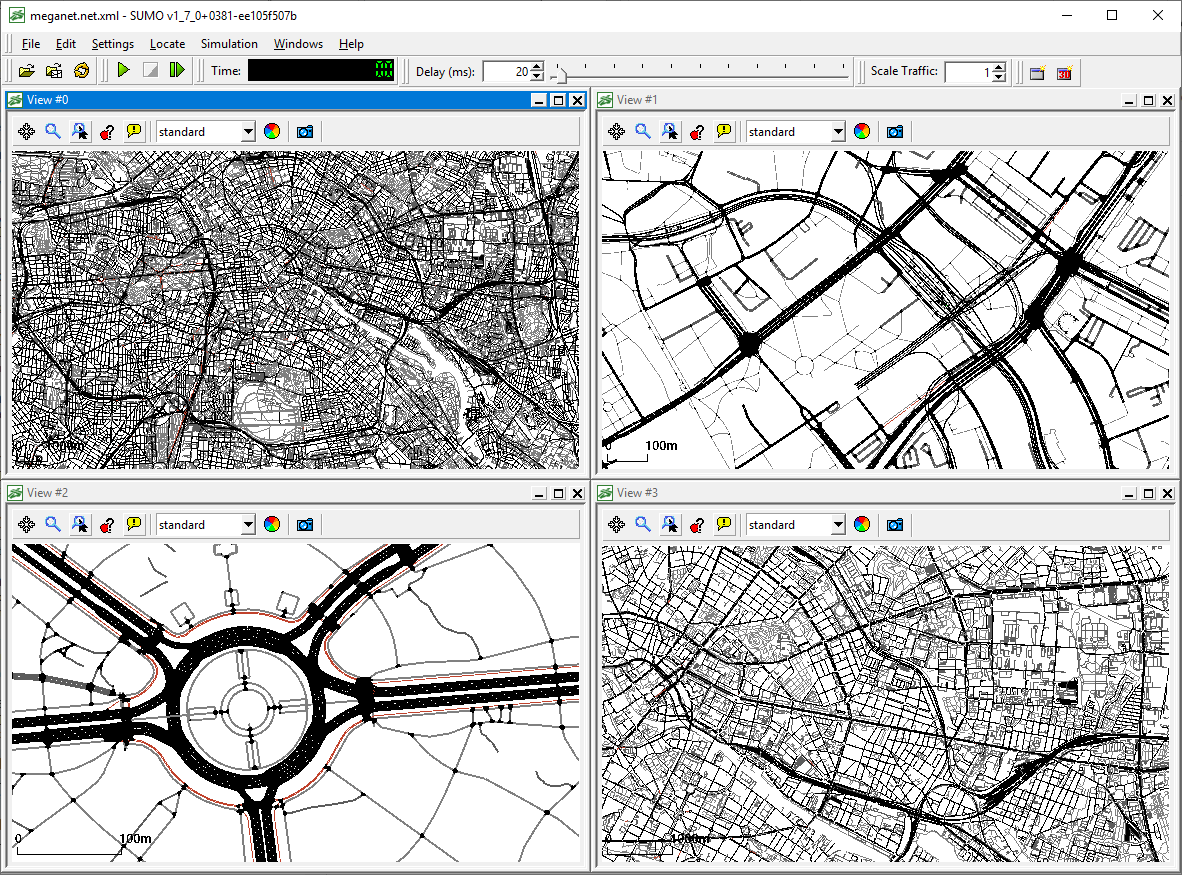Click the Step simulation button
The height and width of the screenshot is (875, 1182).
click(177, 71)
